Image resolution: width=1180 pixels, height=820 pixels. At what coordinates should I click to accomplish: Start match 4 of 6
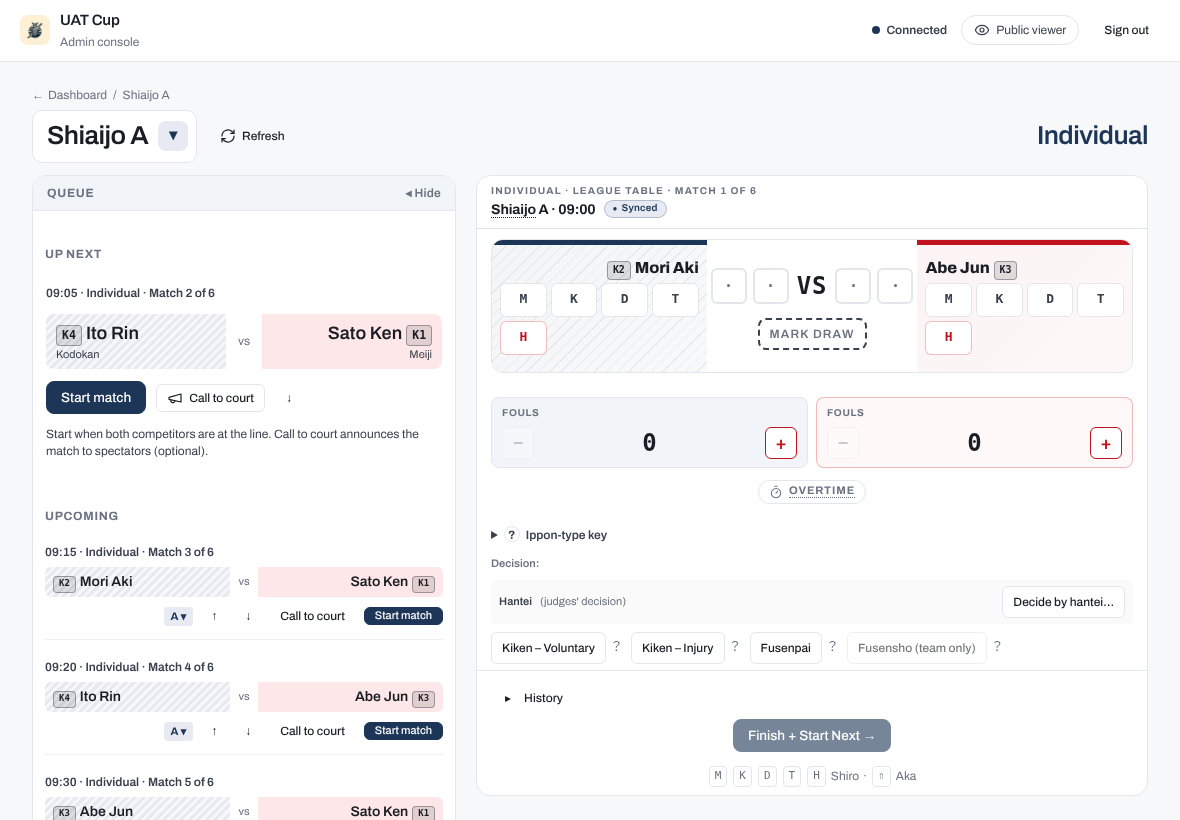coord(403,730)
